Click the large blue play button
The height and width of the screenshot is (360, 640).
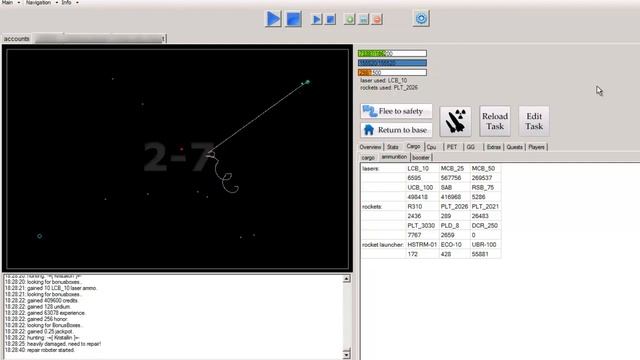[273, 19]
